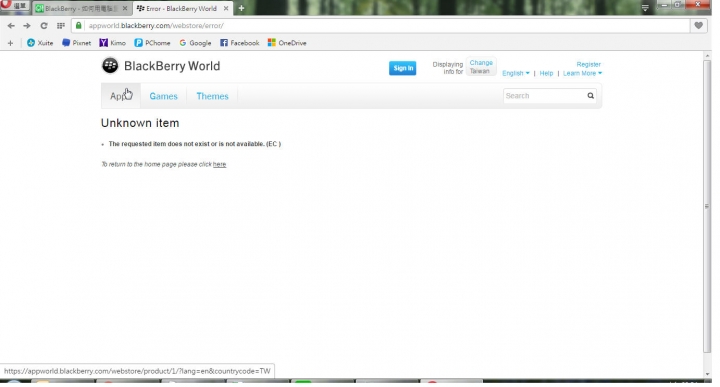Click the 'here' link to return home

(x=219, y=164)
